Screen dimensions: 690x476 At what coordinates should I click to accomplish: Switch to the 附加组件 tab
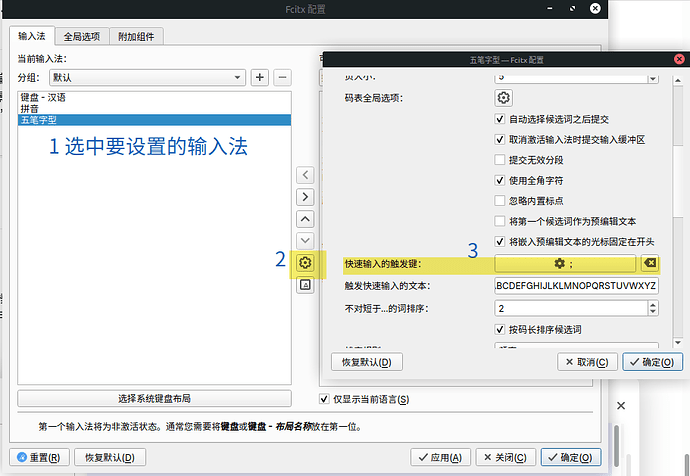point(136,37)
